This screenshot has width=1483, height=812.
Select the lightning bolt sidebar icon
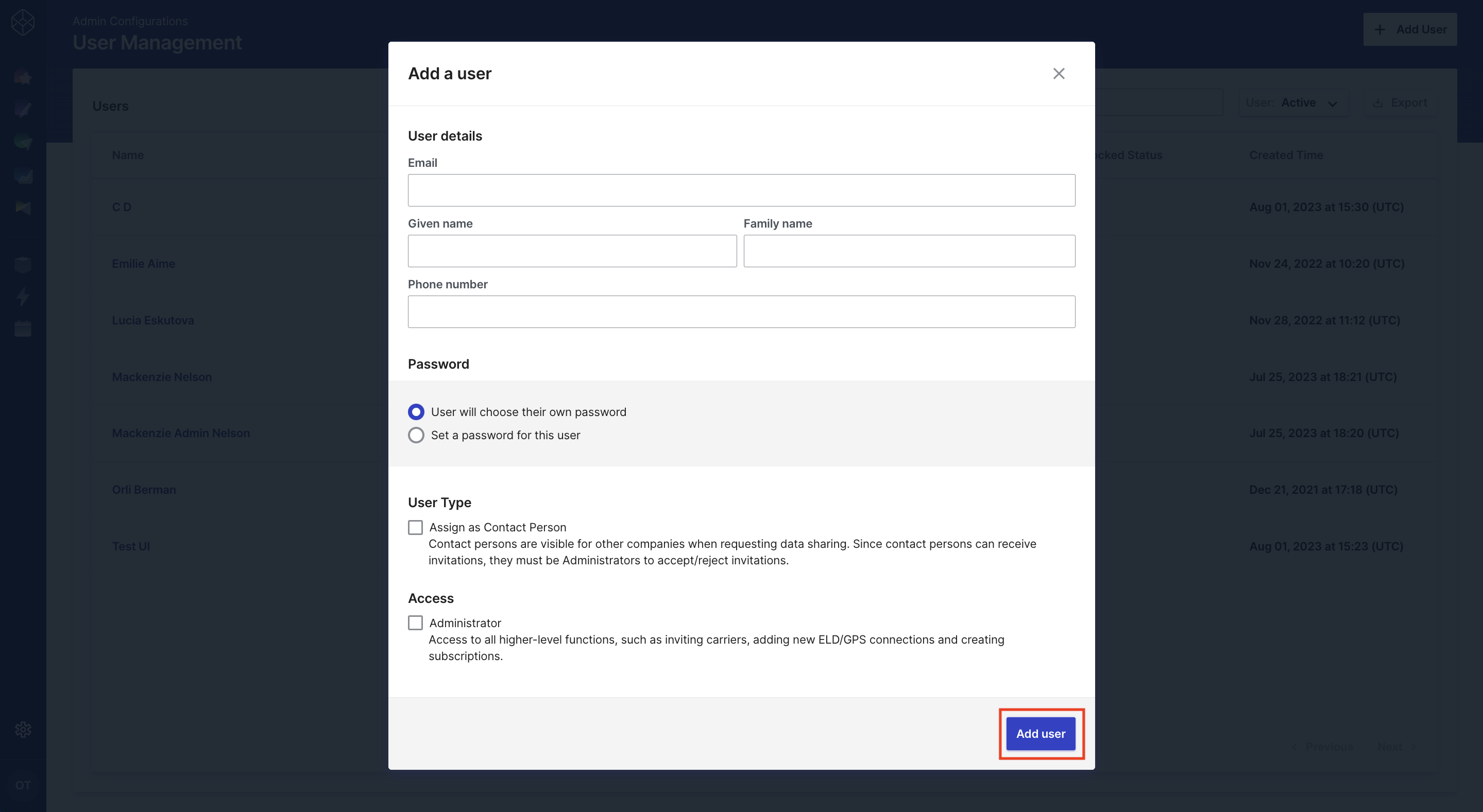tap(23, 297)
